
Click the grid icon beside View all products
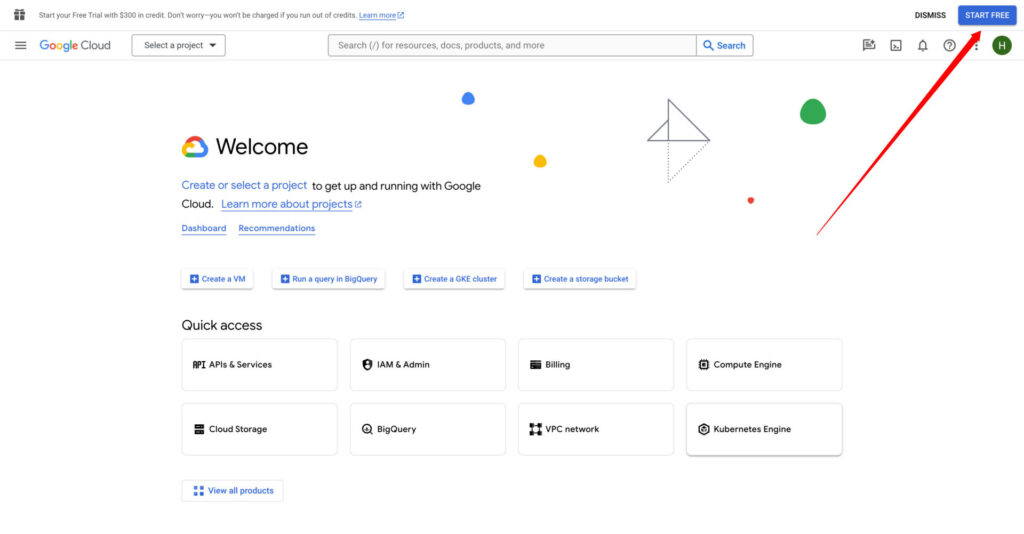199,490
